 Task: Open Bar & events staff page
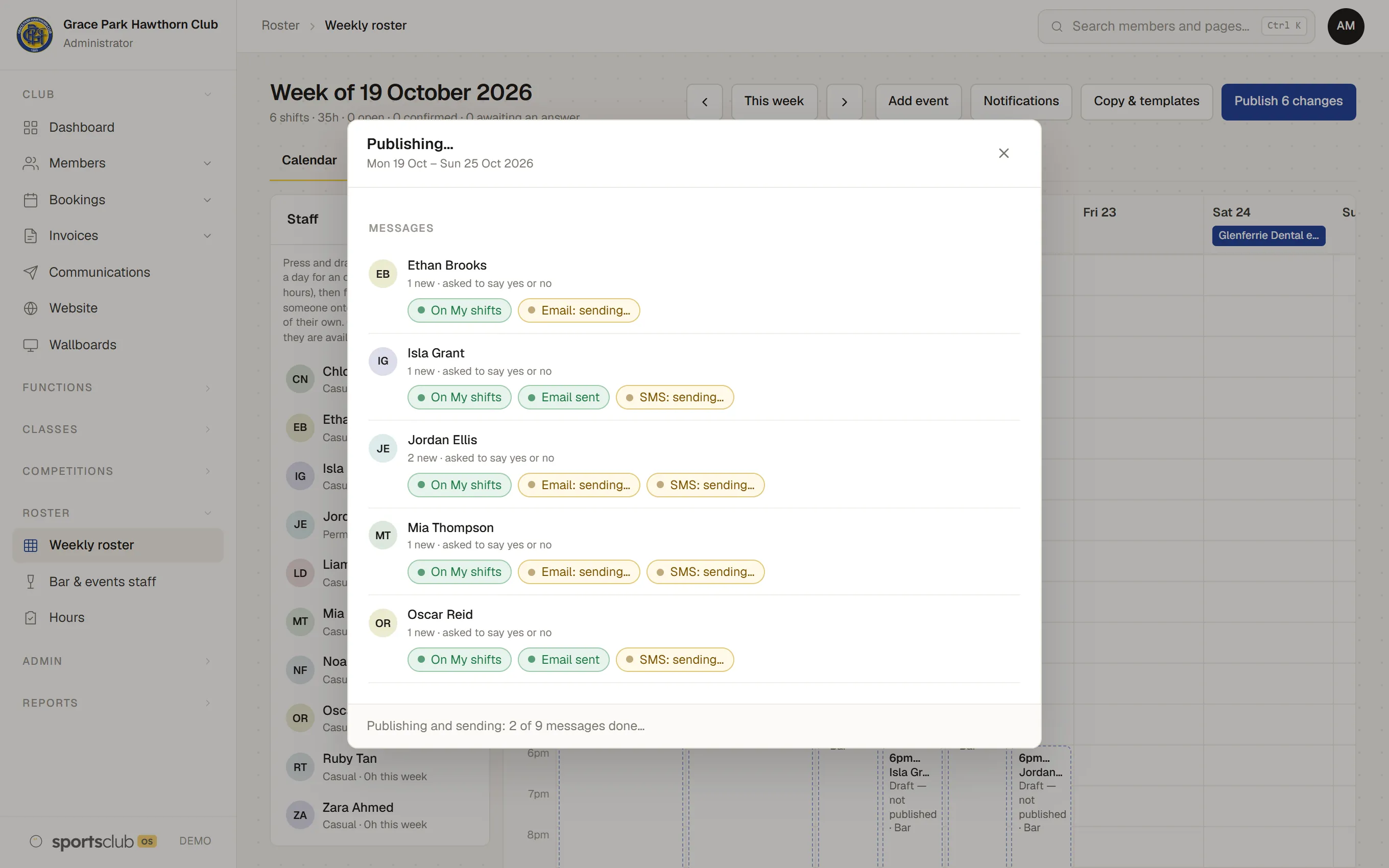point(117,582)
